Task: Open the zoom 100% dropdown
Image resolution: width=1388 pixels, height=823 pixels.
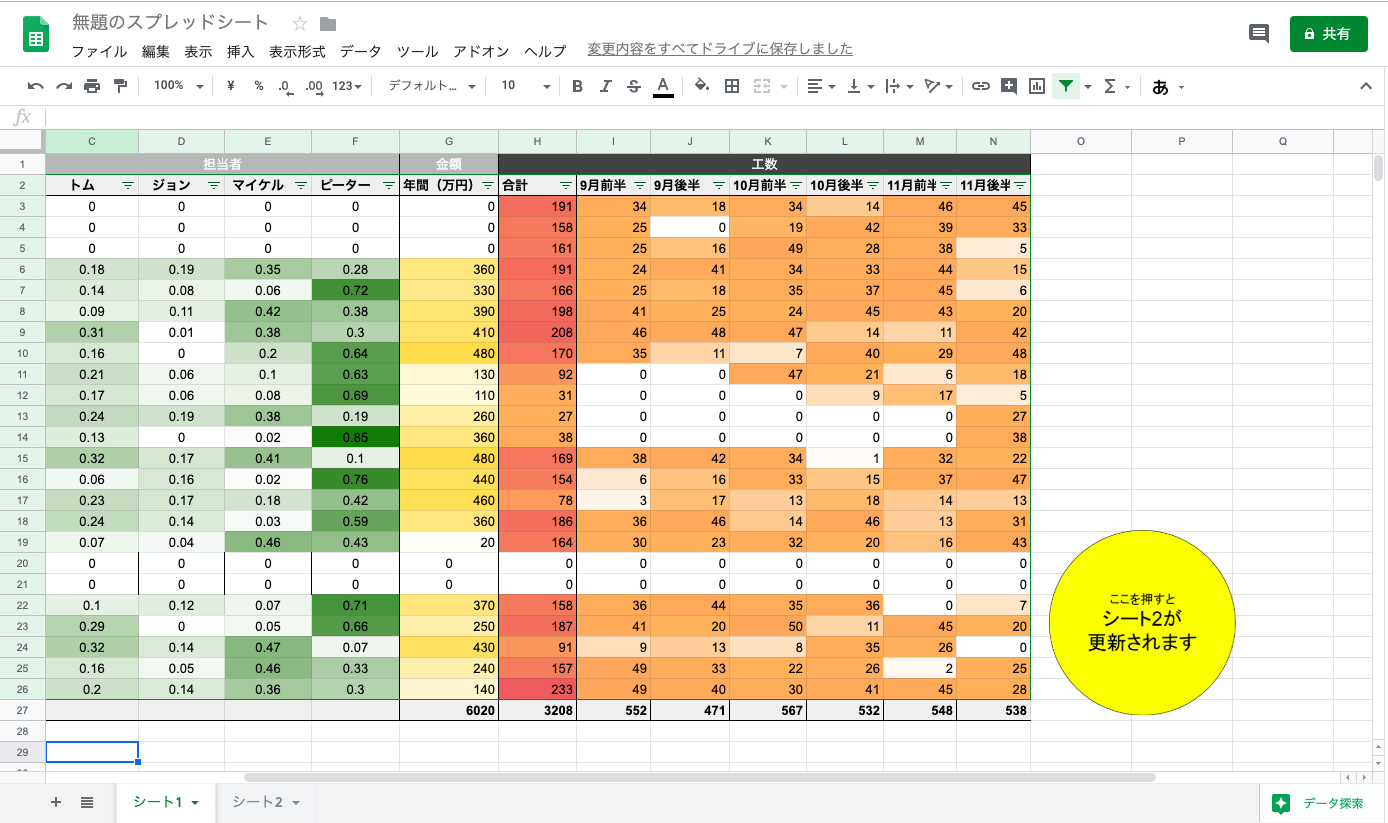Action: [x=178, y=86]
